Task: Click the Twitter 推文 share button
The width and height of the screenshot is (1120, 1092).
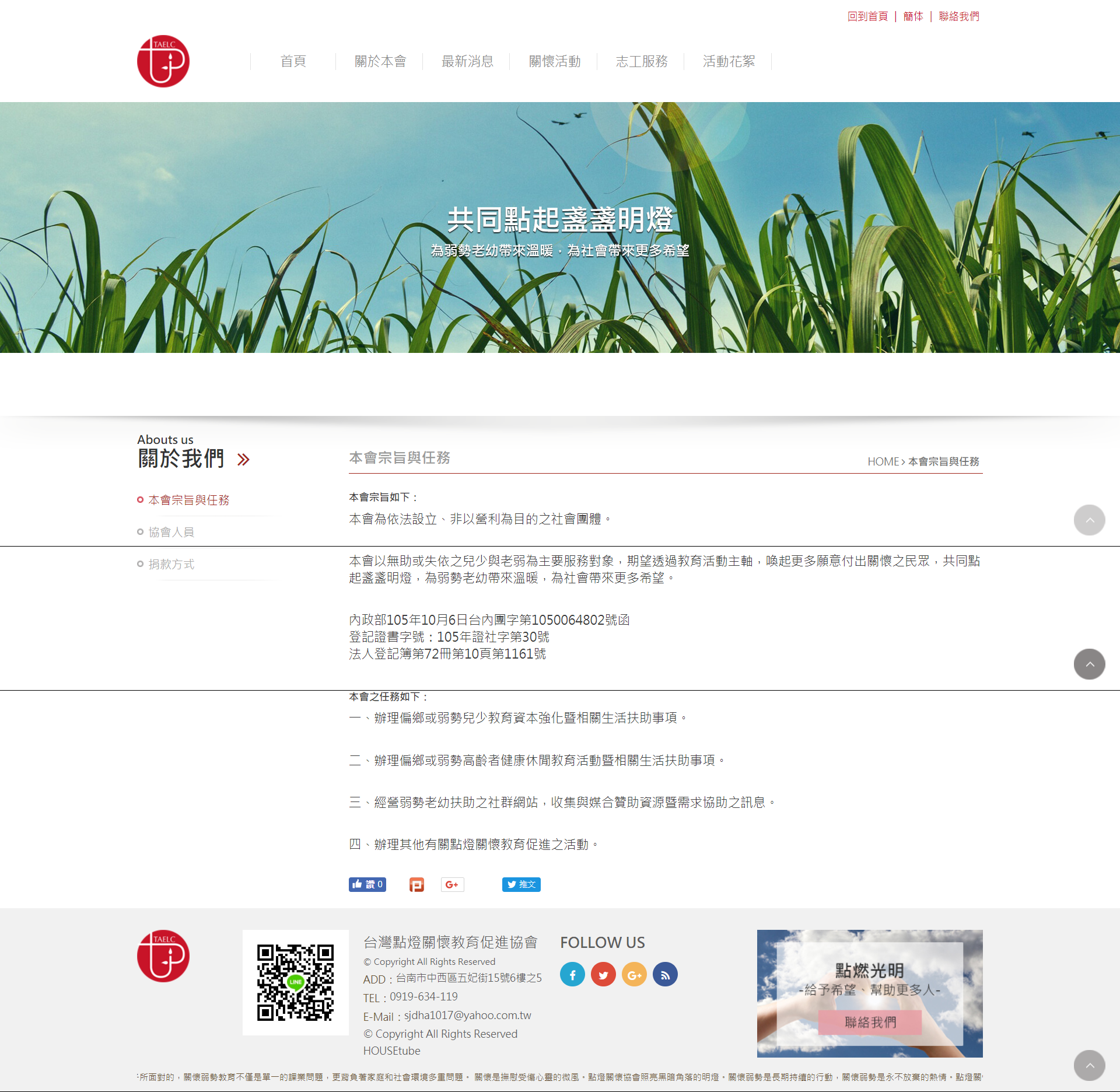Action: 521,884
